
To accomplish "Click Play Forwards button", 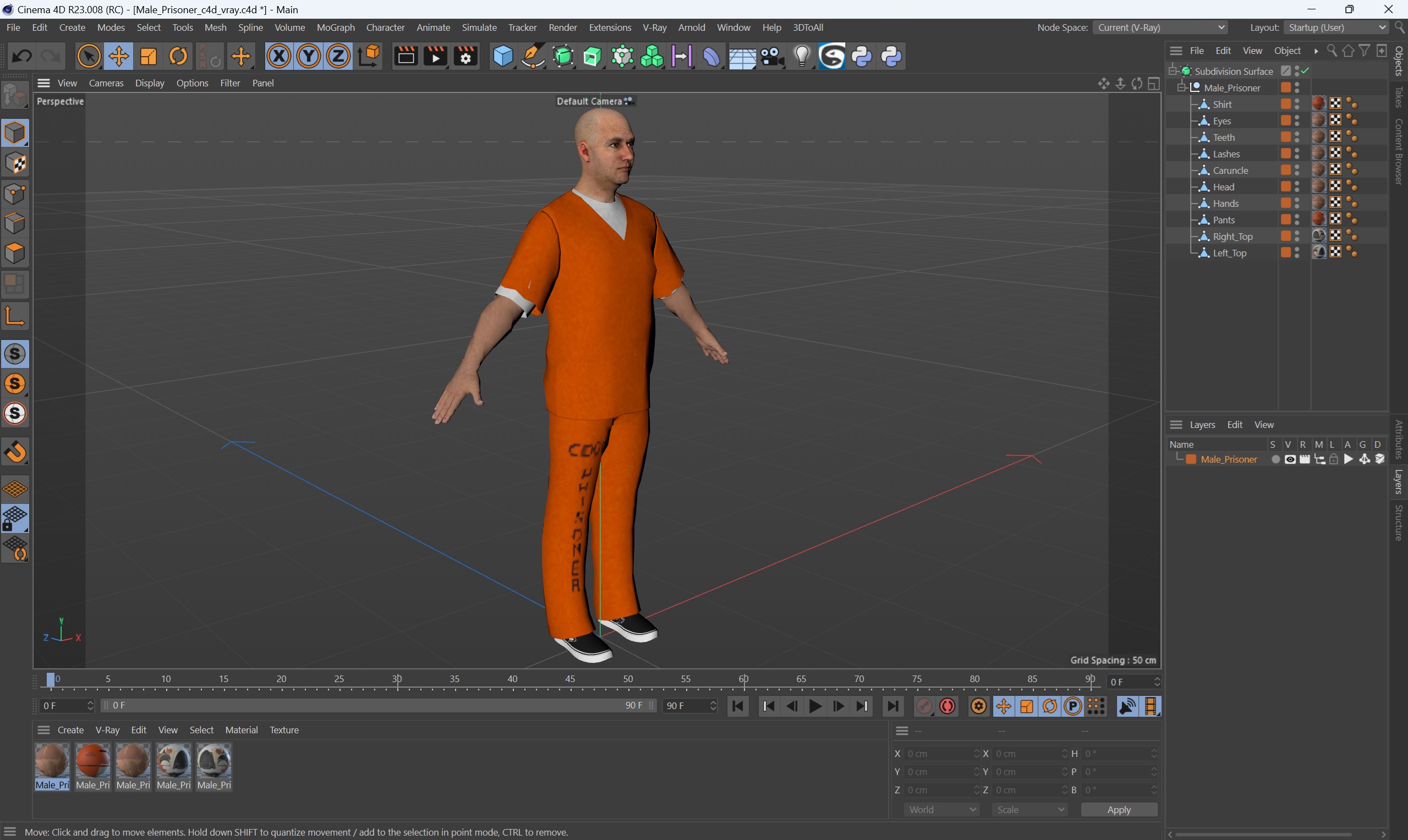I will (815, 706).
